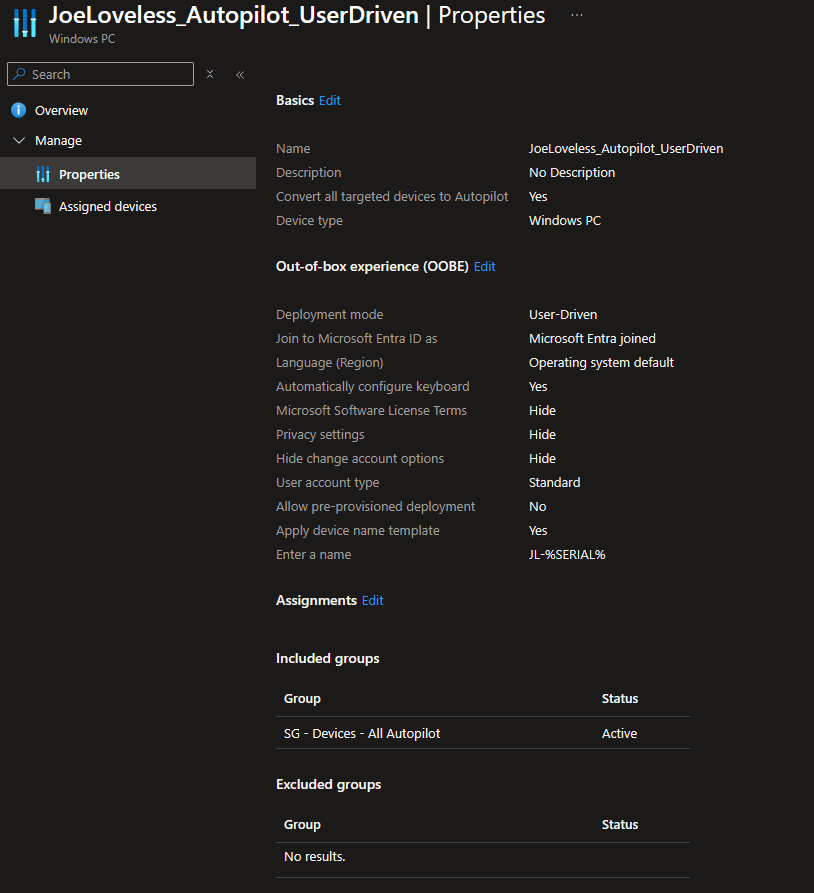Click Group column header under Excluded groups
Viewport: 814px width, 893px height.
302,824
